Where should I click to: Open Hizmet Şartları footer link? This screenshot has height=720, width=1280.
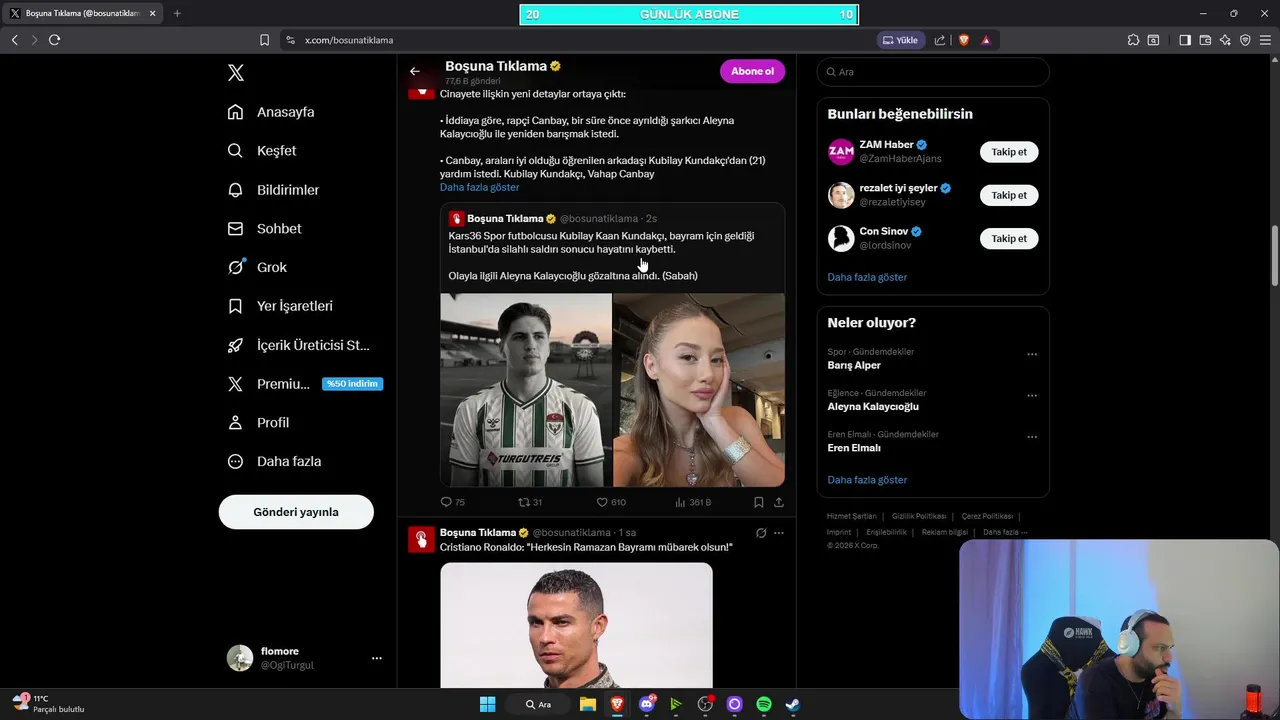852,516
